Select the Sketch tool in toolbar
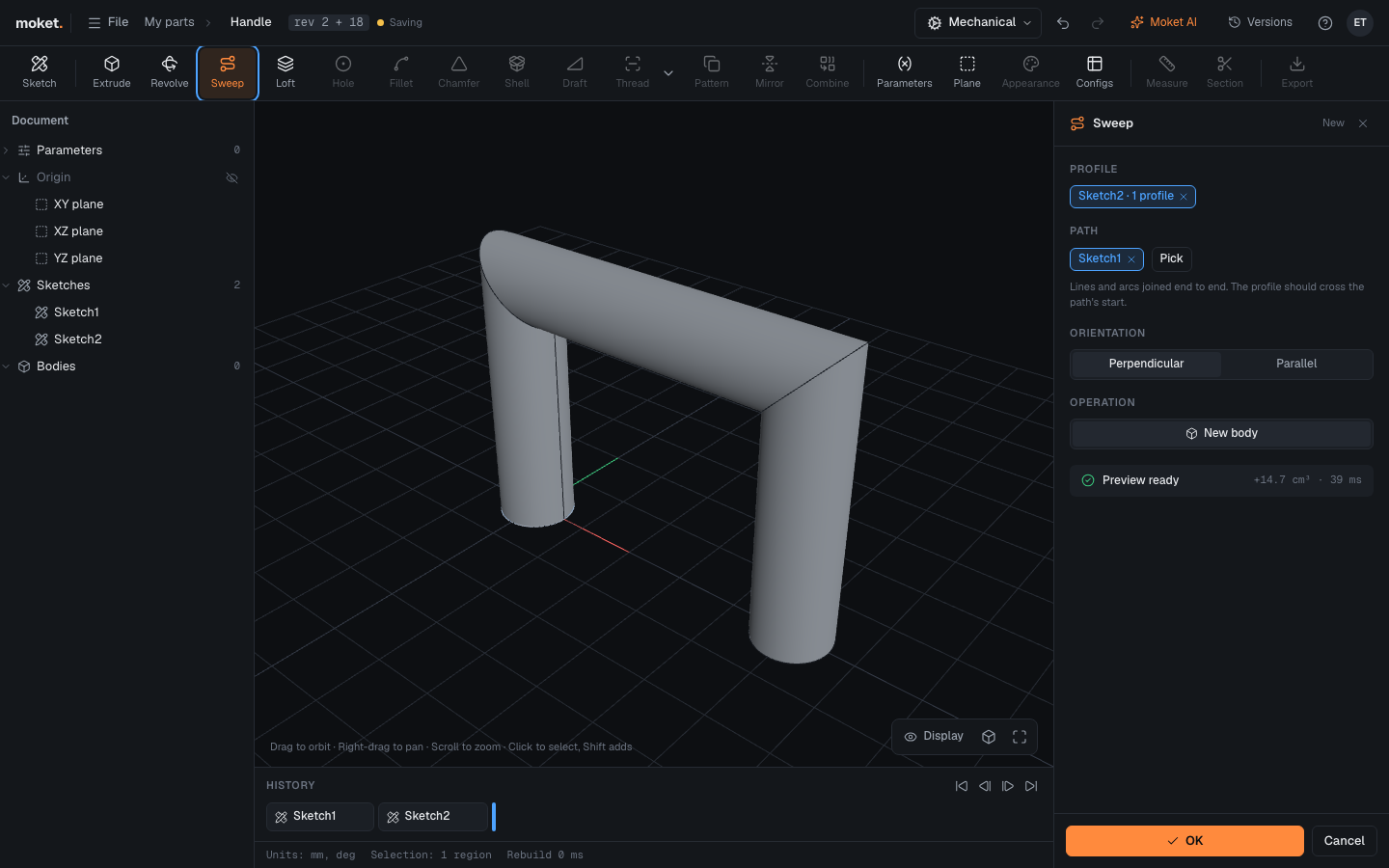The image size is (1389, 868). pos(40,72)
